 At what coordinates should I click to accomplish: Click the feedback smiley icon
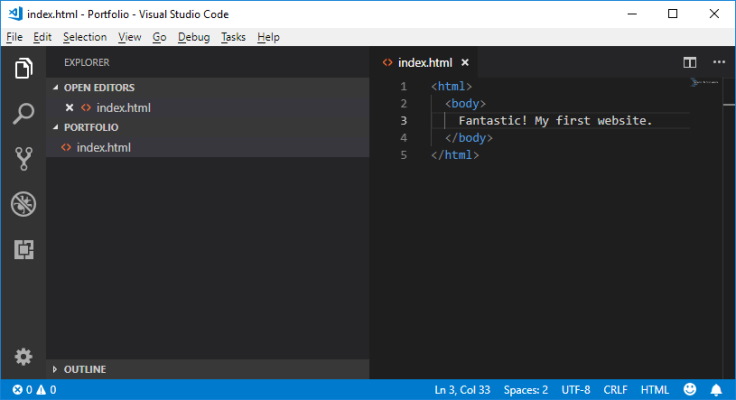(x=690, y=390)
